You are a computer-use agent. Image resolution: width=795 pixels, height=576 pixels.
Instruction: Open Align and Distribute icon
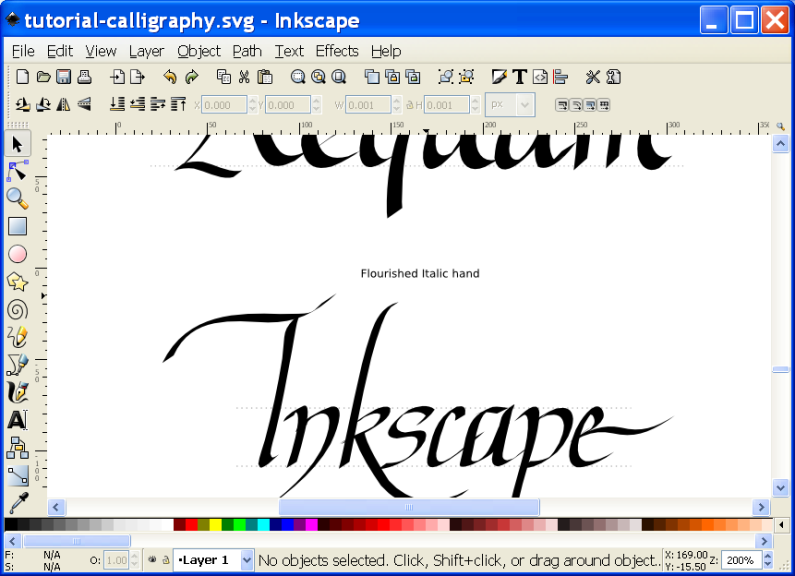click(x=560, y=77)
